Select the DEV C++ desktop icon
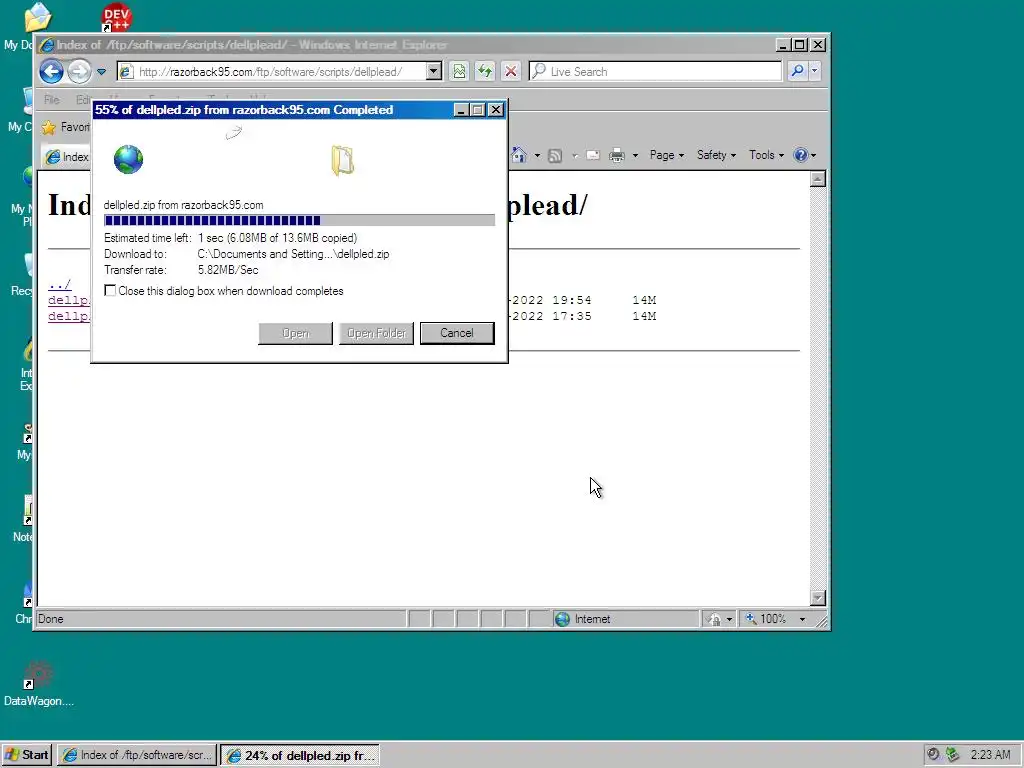The image size is (1024, 768). pos(116,17)
